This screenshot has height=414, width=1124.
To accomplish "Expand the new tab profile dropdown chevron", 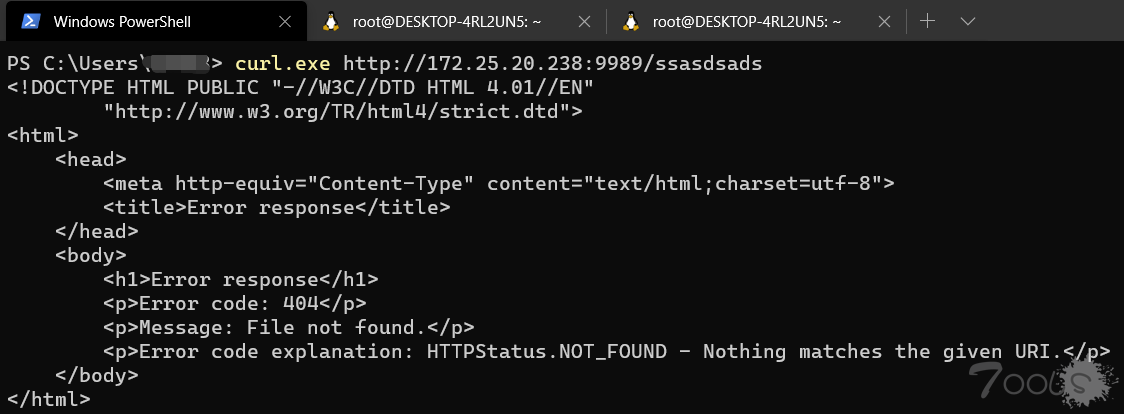I will click(968, 21).
